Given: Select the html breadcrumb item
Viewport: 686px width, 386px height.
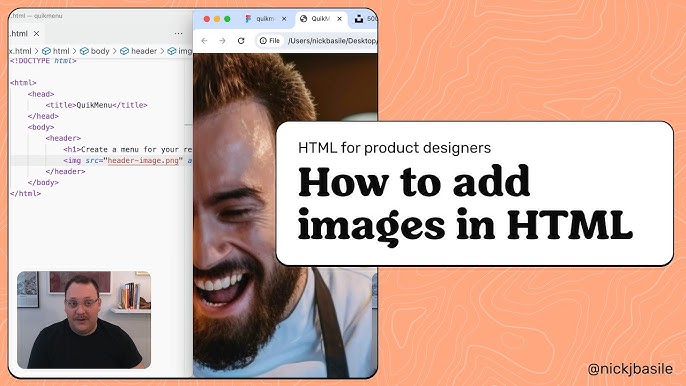Looking at the screenshot, I should pos(56,51).
